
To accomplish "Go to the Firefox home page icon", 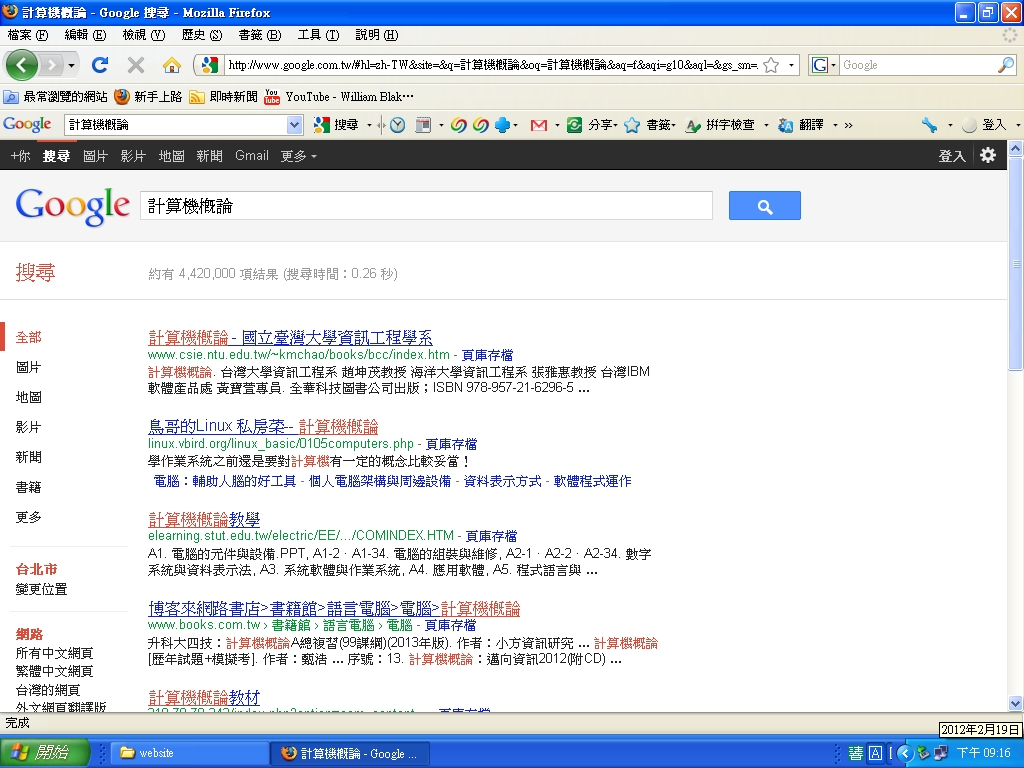I will [172, 65].
